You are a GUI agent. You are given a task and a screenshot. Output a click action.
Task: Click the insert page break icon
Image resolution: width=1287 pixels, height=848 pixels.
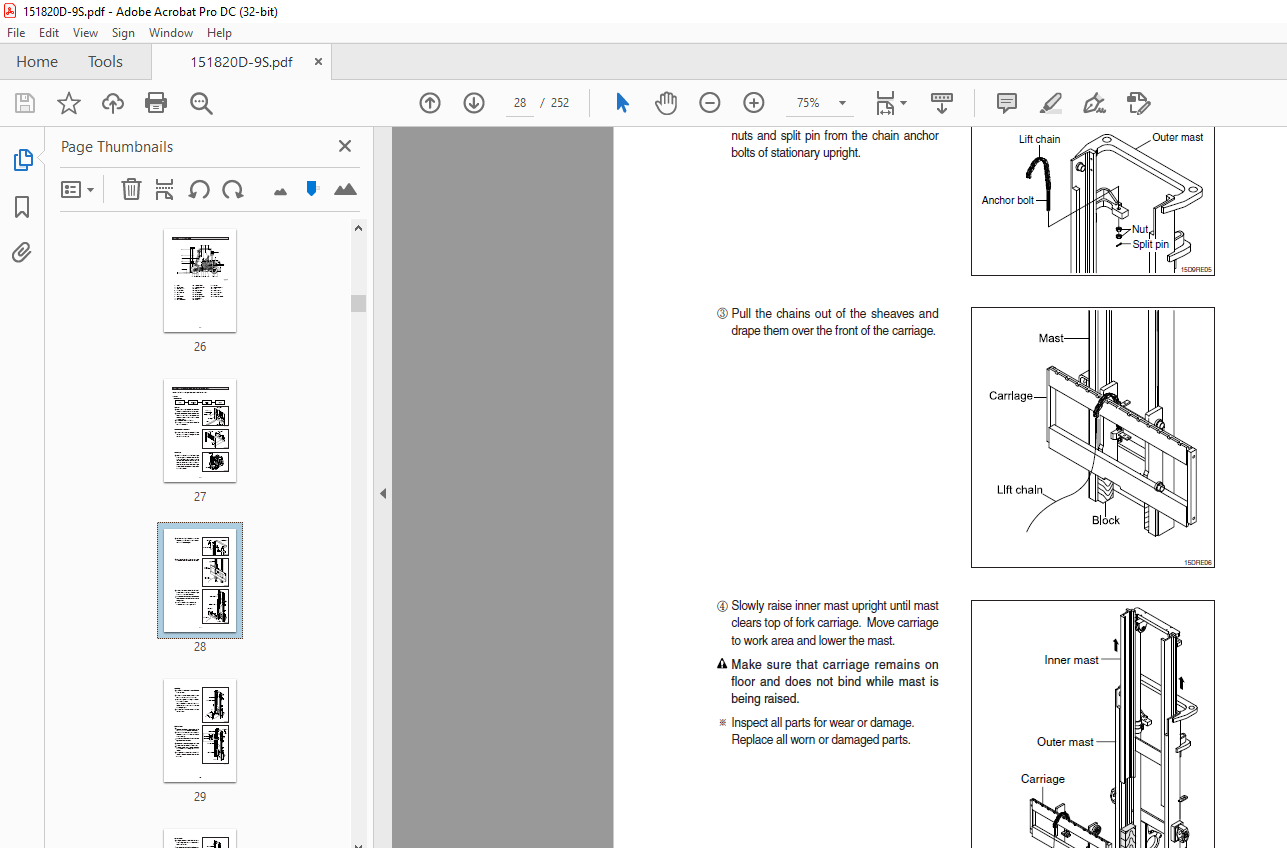[x=165, y=189]
